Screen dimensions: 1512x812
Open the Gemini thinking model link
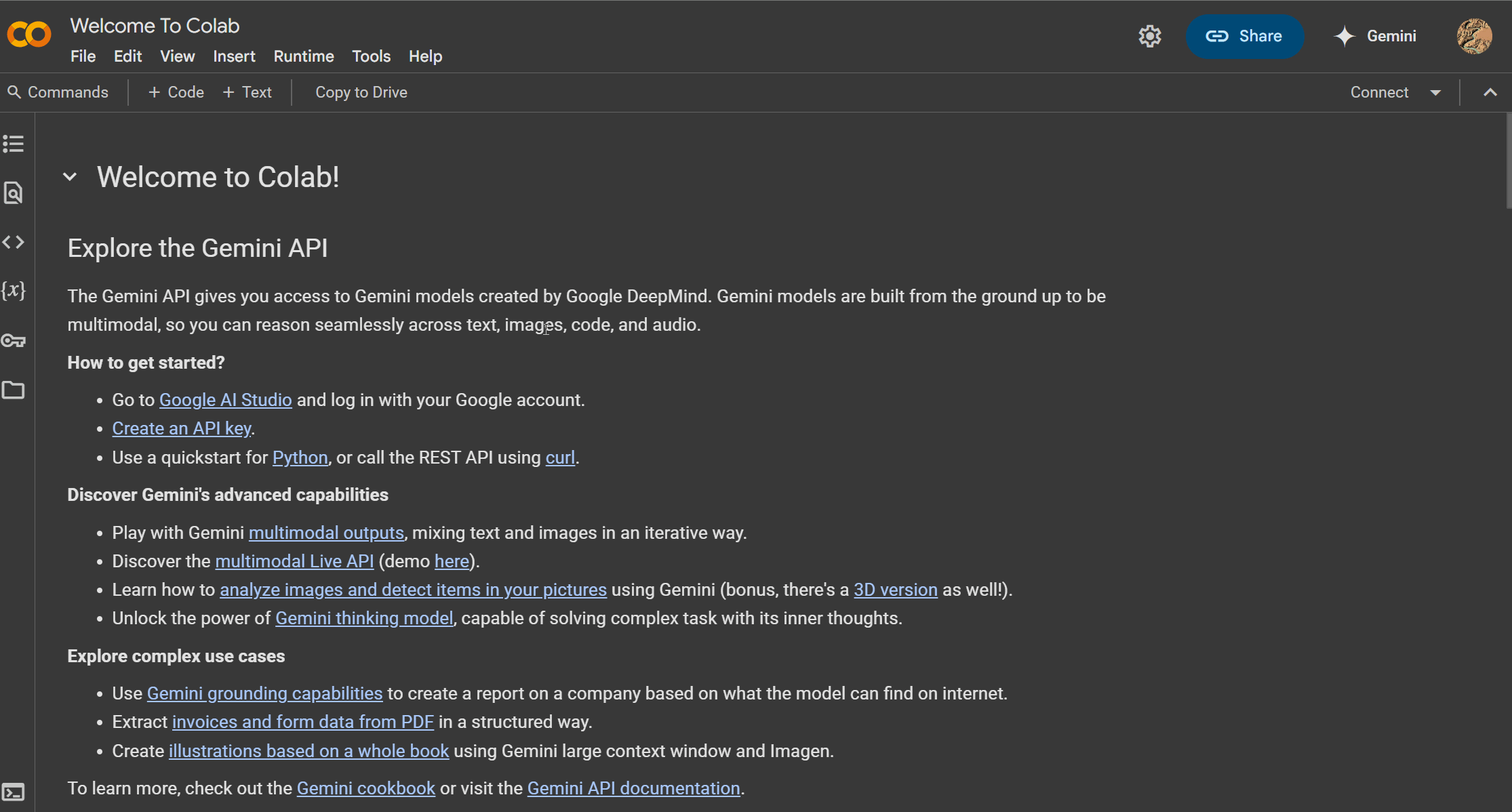point(364,618)
